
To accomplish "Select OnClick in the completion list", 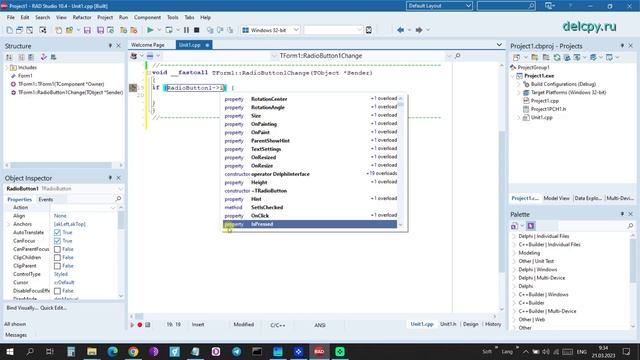I will 310,216.
